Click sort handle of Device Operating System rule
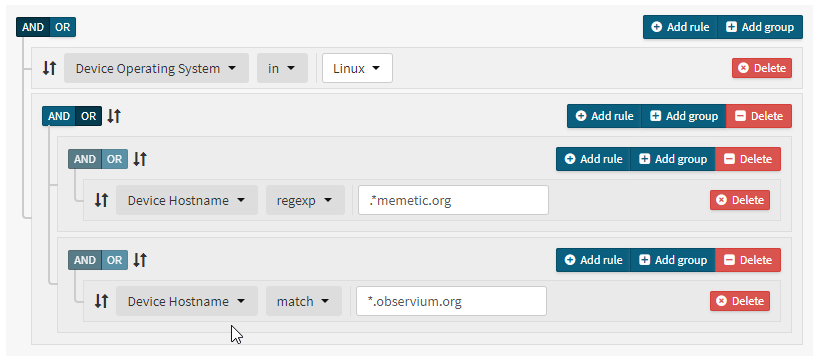Image resolution: width=819 pixels, height=363 pixels. click(49, 68)
